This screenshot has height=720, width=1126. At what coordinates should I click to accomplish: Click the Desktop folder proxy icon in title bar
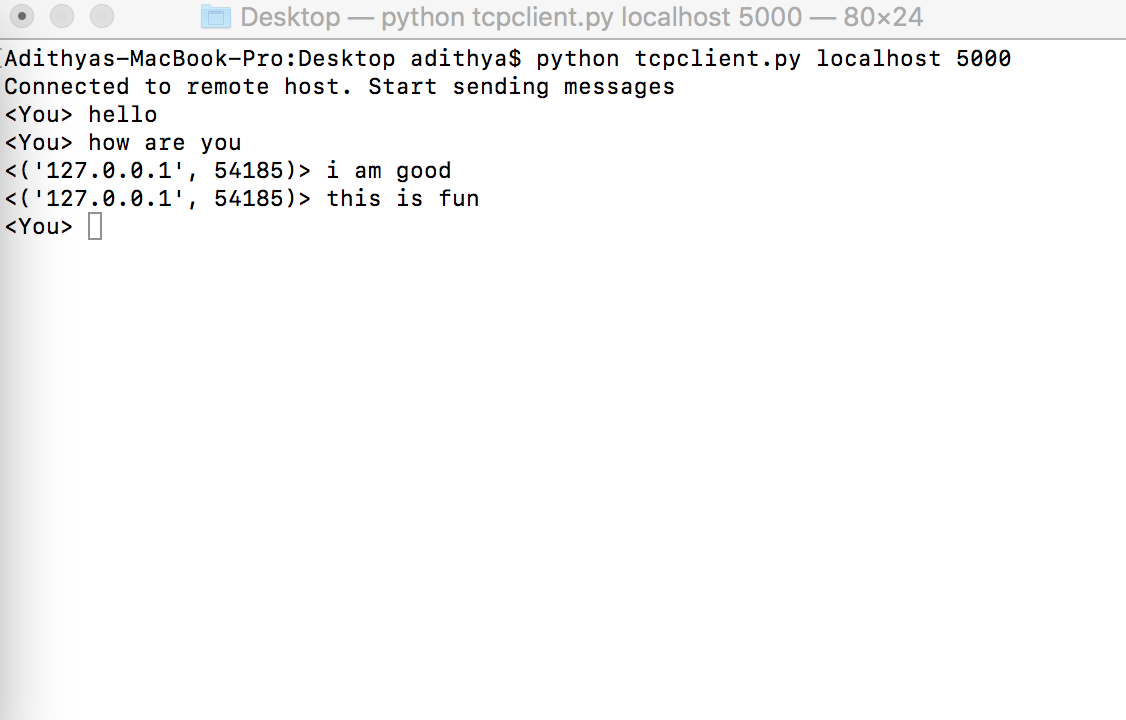pos(215,16)
